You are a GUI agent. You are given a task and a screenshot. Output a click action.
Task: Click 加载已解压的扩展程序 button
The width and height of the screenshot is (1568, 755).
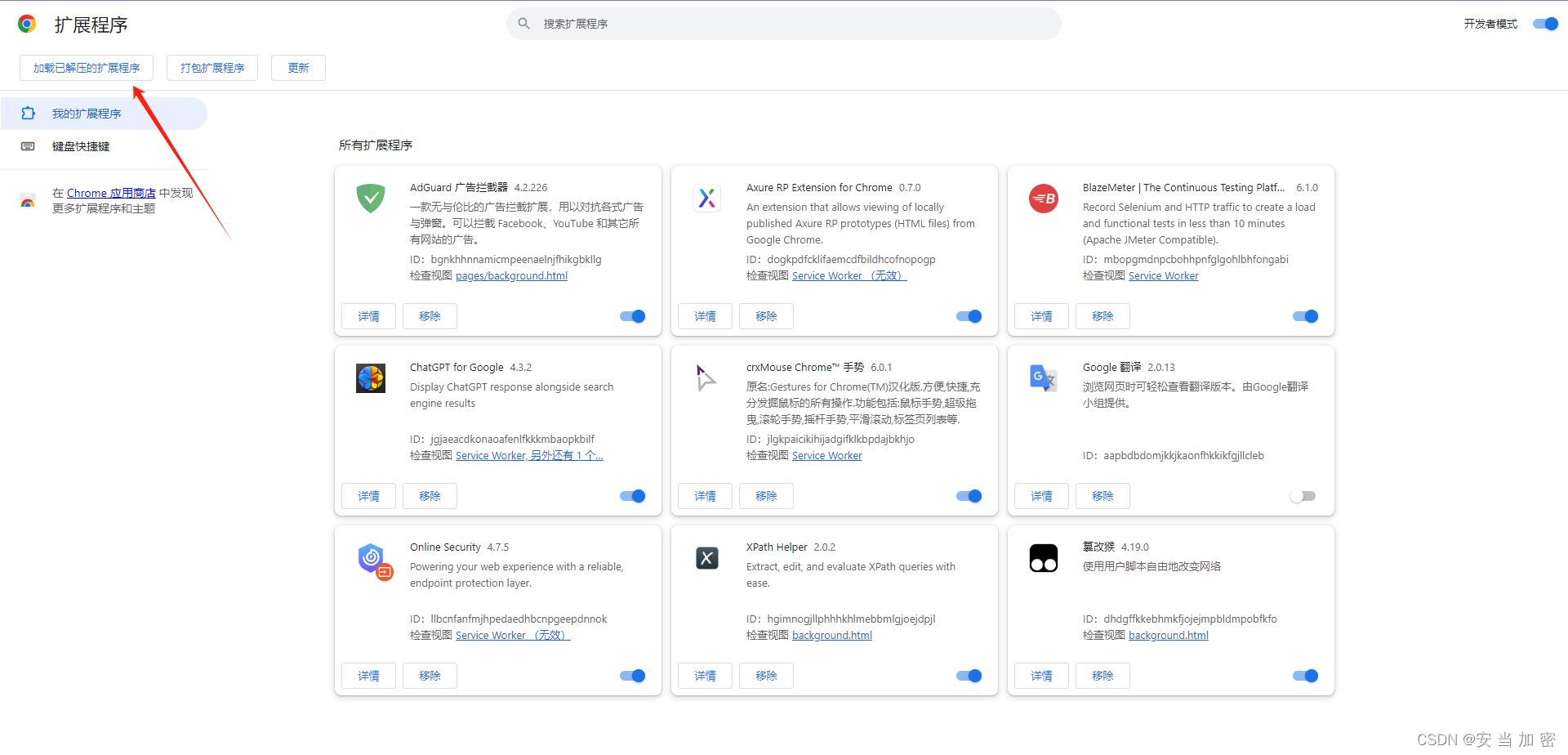point(87,68)
